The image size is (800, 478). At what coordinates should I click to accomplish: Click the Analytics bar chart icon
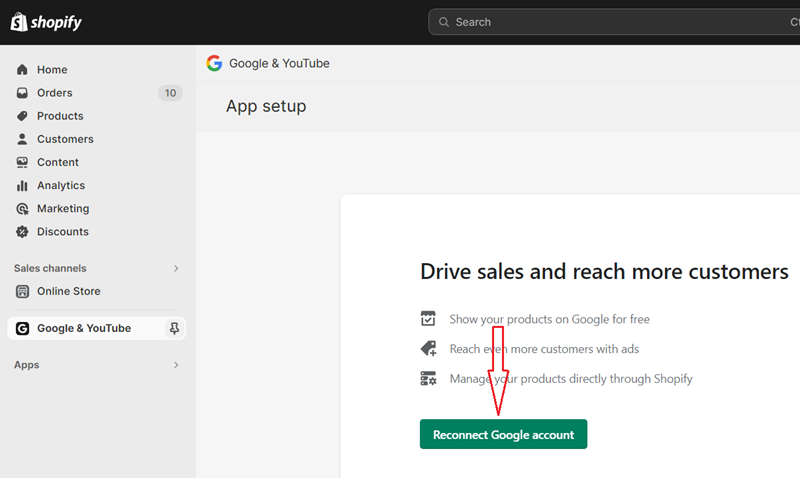(22, 185)
